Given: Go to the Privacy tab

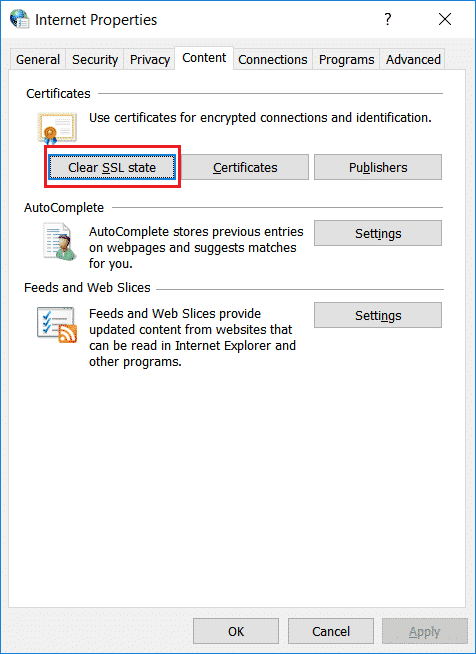Looking at the screenshot, I should click(150, 60).
